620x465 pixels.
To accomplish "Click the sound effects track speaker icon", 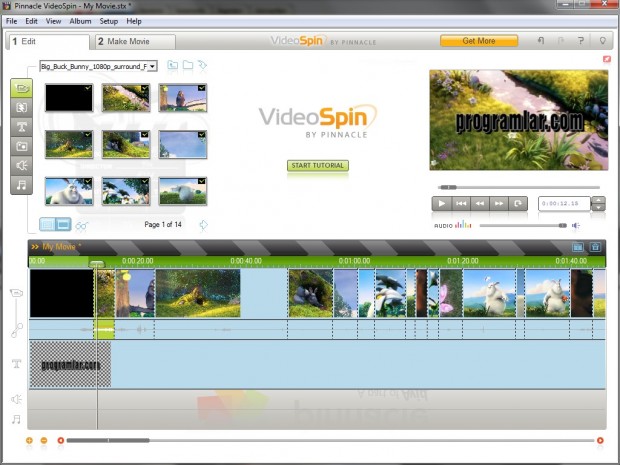I will pos(16,399).
